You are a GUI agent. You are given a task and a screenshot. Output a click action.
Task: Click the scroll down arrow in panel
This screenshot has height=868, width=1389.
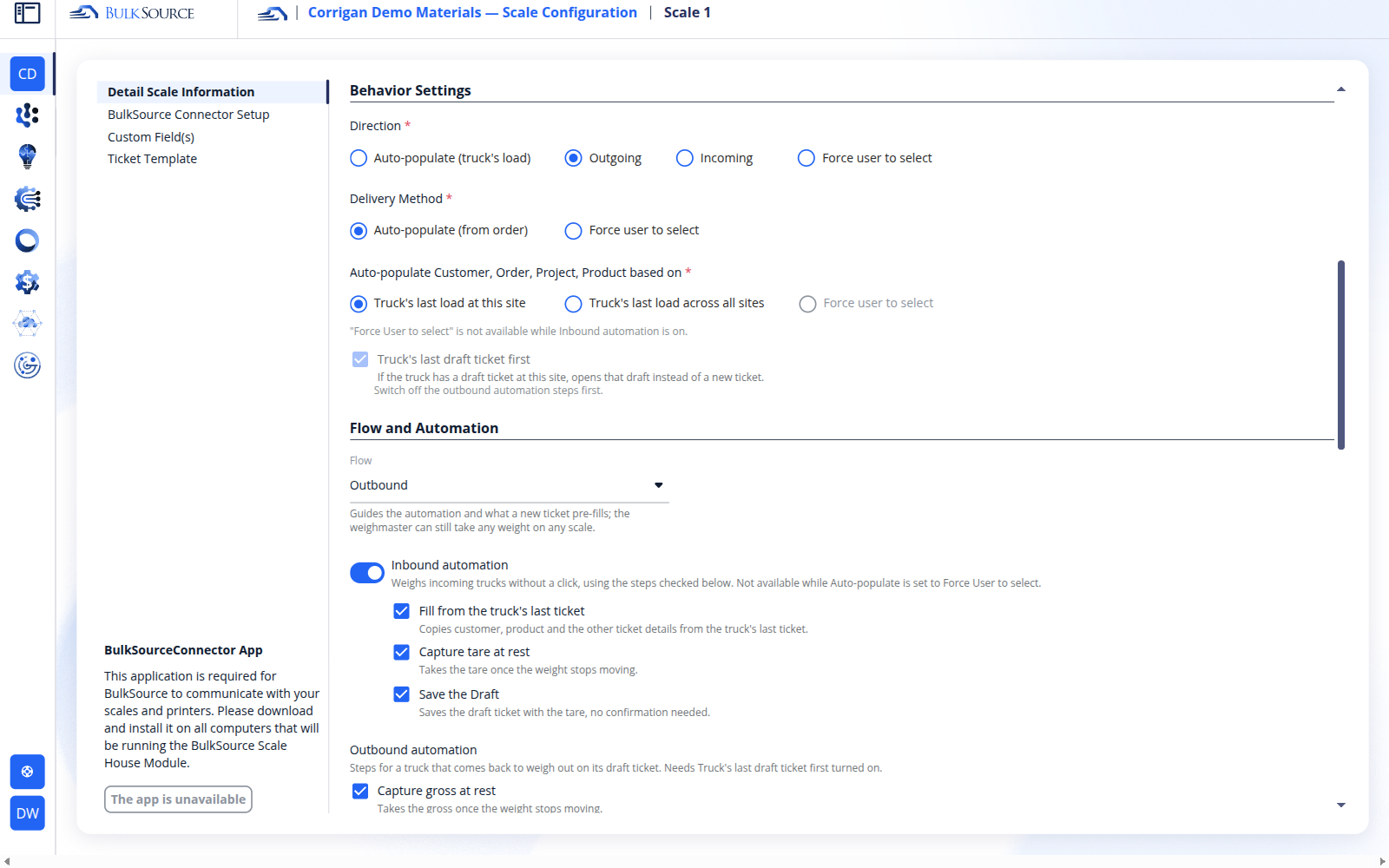(x=1341, y=806)
